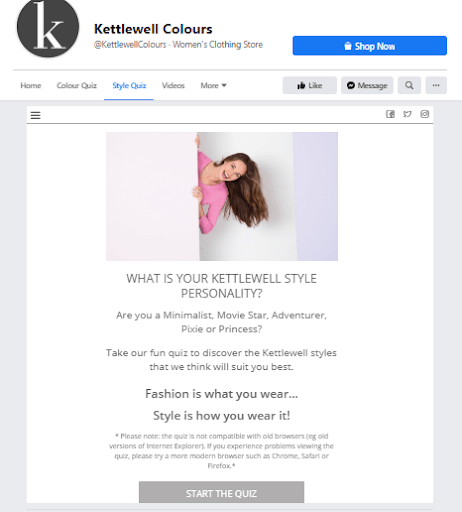Expand the More dropdown menu
The image size is (462, 512).
[213, 86]
